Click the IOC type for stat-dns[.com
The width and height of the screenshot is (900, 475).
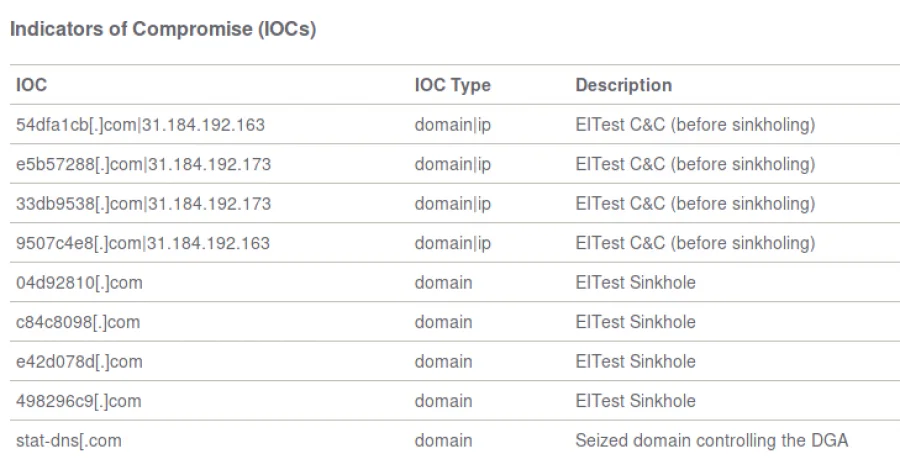pos(443,440)
